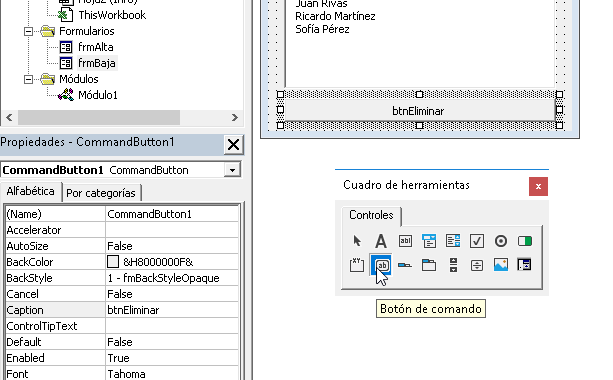The height and width of the screenshot is (380, 613).
Task: Switch to the Alfabética tab
Action: [x=30, y=191]
